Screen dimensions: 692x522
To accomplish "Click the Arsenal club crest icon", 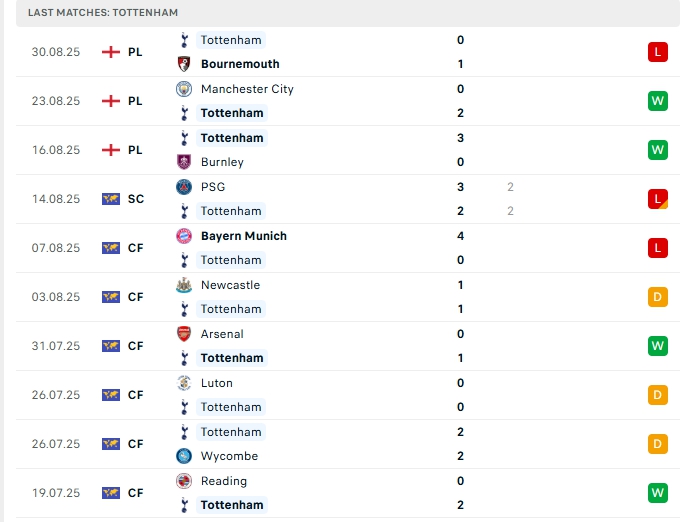I will [183, 334].
